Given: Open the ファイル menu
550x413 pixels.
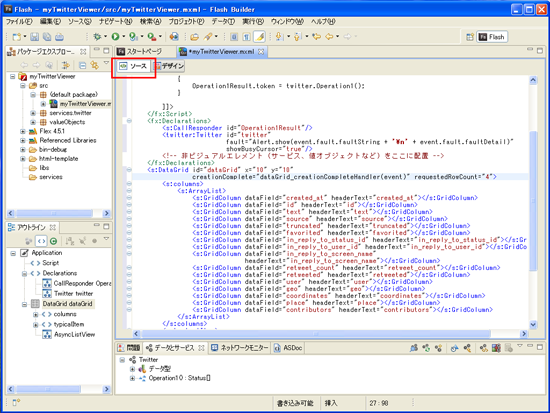Looking at the screenshot, I should (x=19, y=21).
